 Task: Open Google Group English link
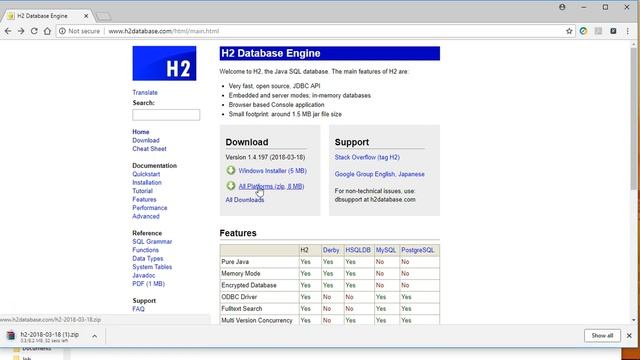365,174
